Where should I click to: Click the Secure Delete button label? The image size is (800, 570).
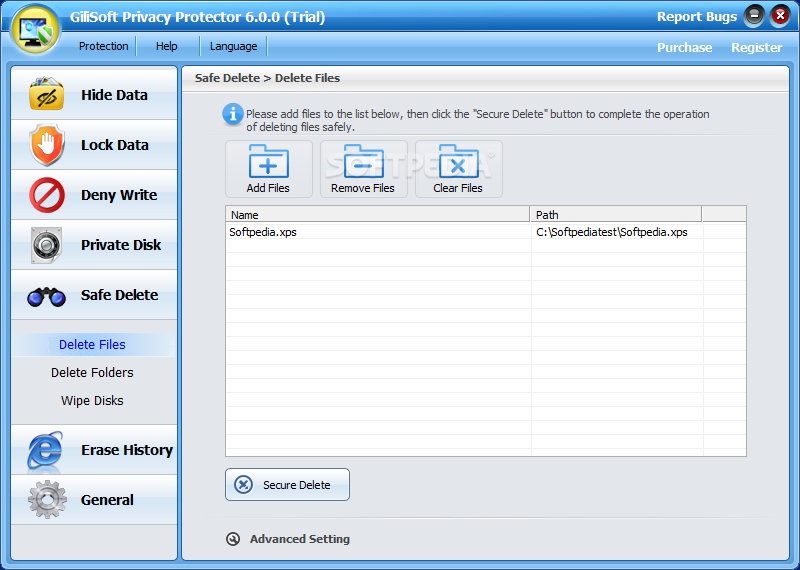[296, 485]
